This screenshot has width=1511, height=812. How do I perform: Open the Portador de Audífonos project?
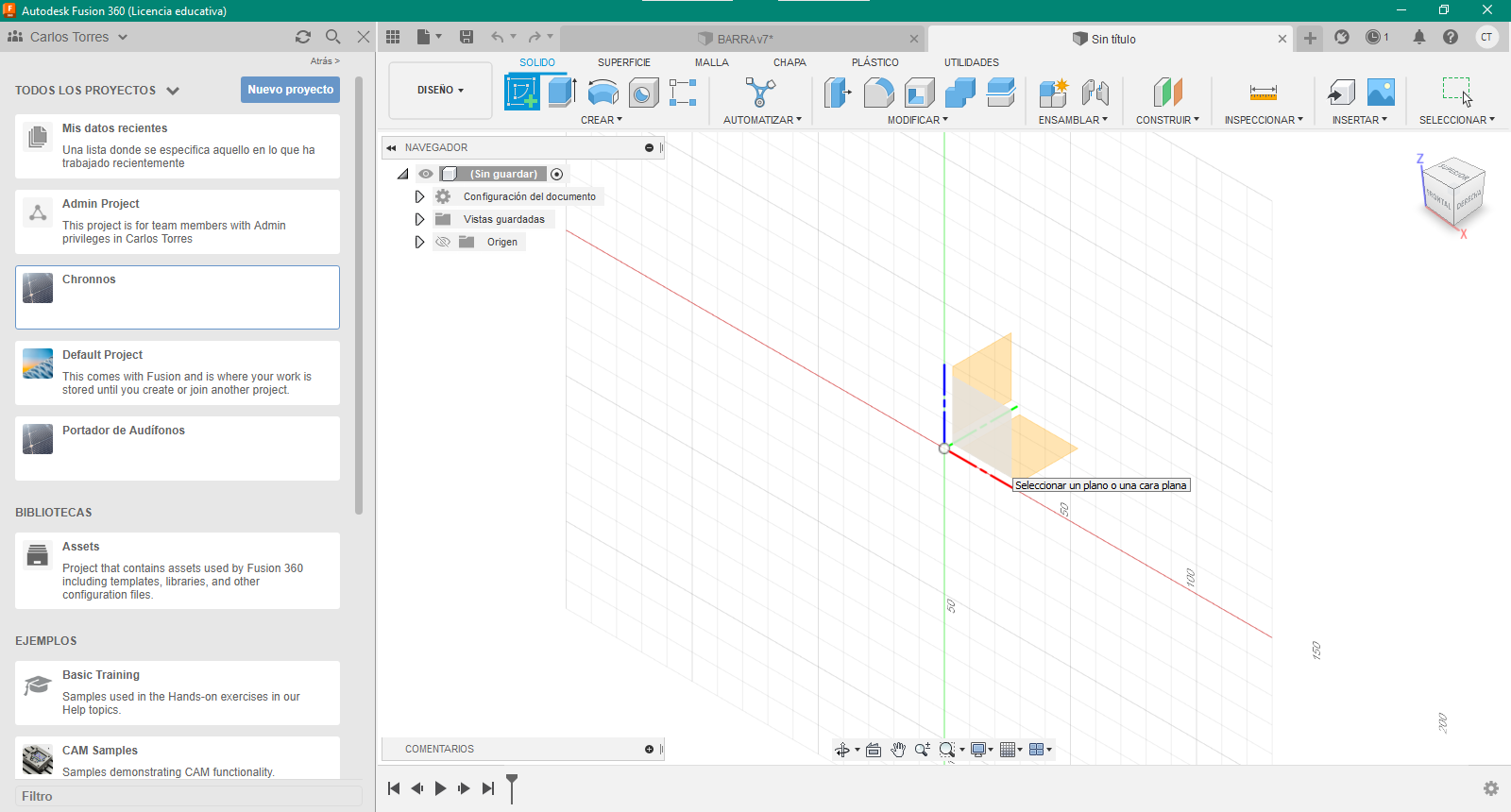178,448
